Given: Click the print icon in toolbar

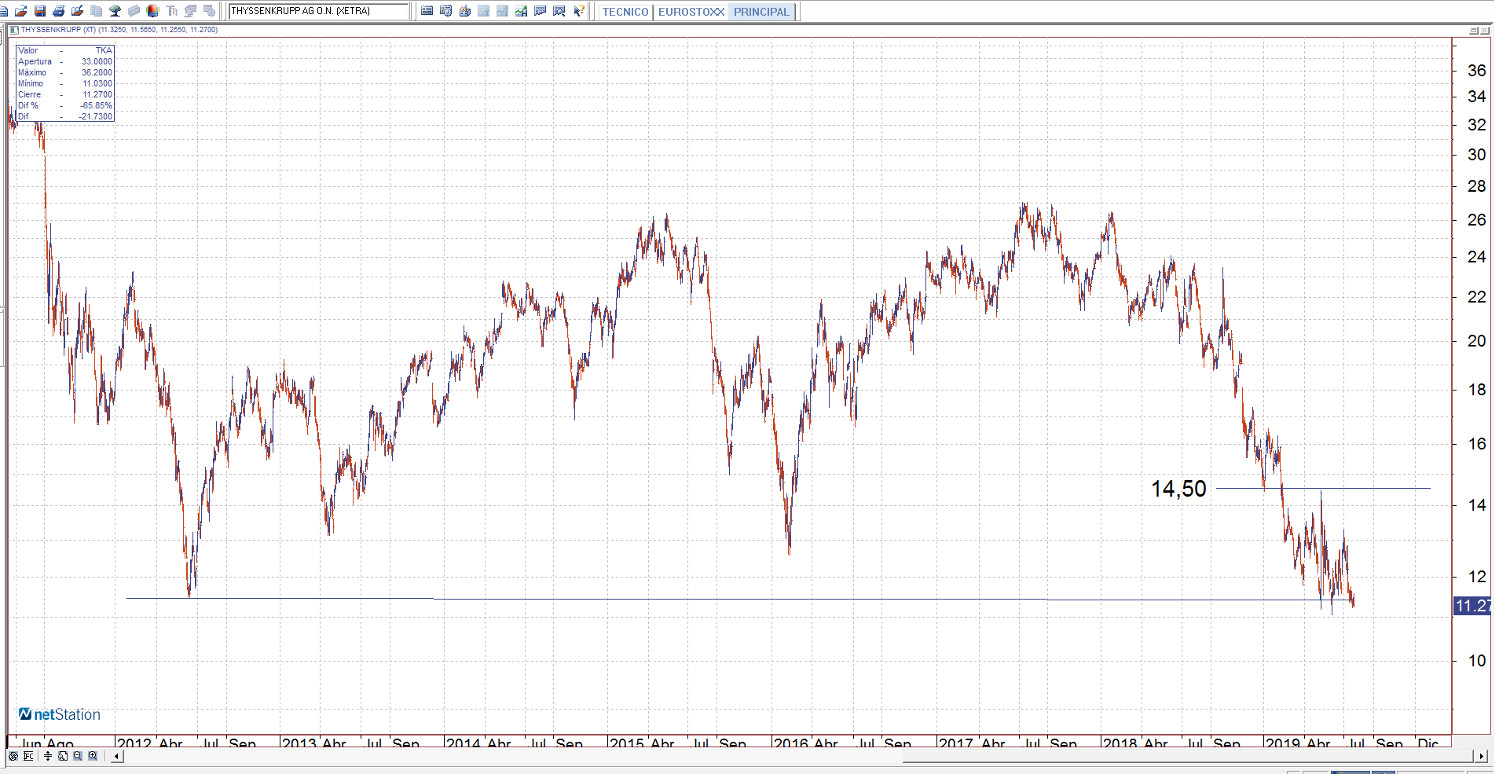Looking at the screenshot, I should pos(59,11).
